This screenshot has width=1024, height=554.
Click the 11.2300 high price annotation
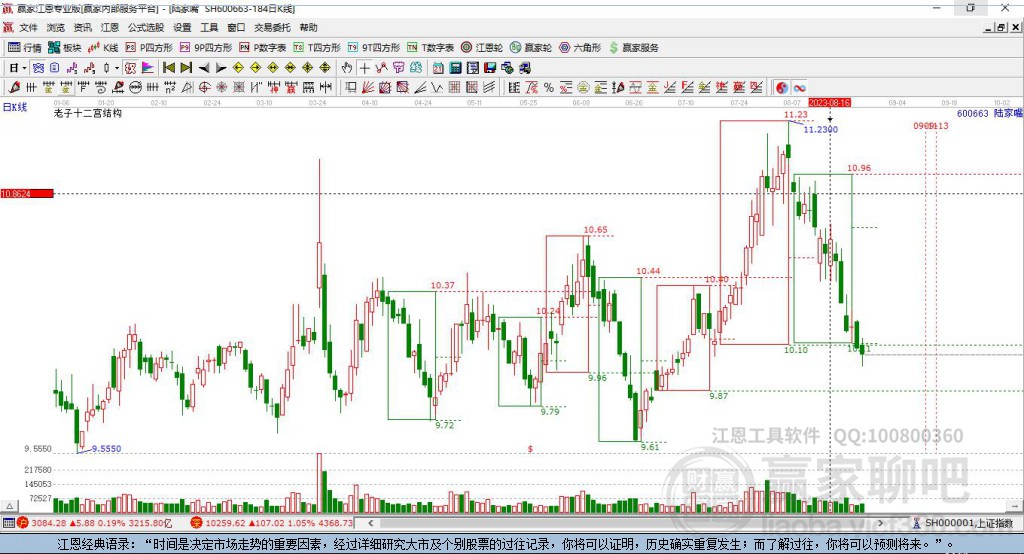click(820, 129)
